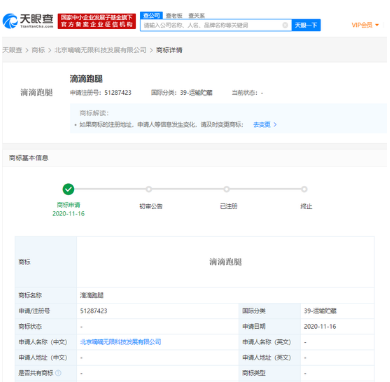
Task: Click applicant company link in table
Action: [121, 342]
